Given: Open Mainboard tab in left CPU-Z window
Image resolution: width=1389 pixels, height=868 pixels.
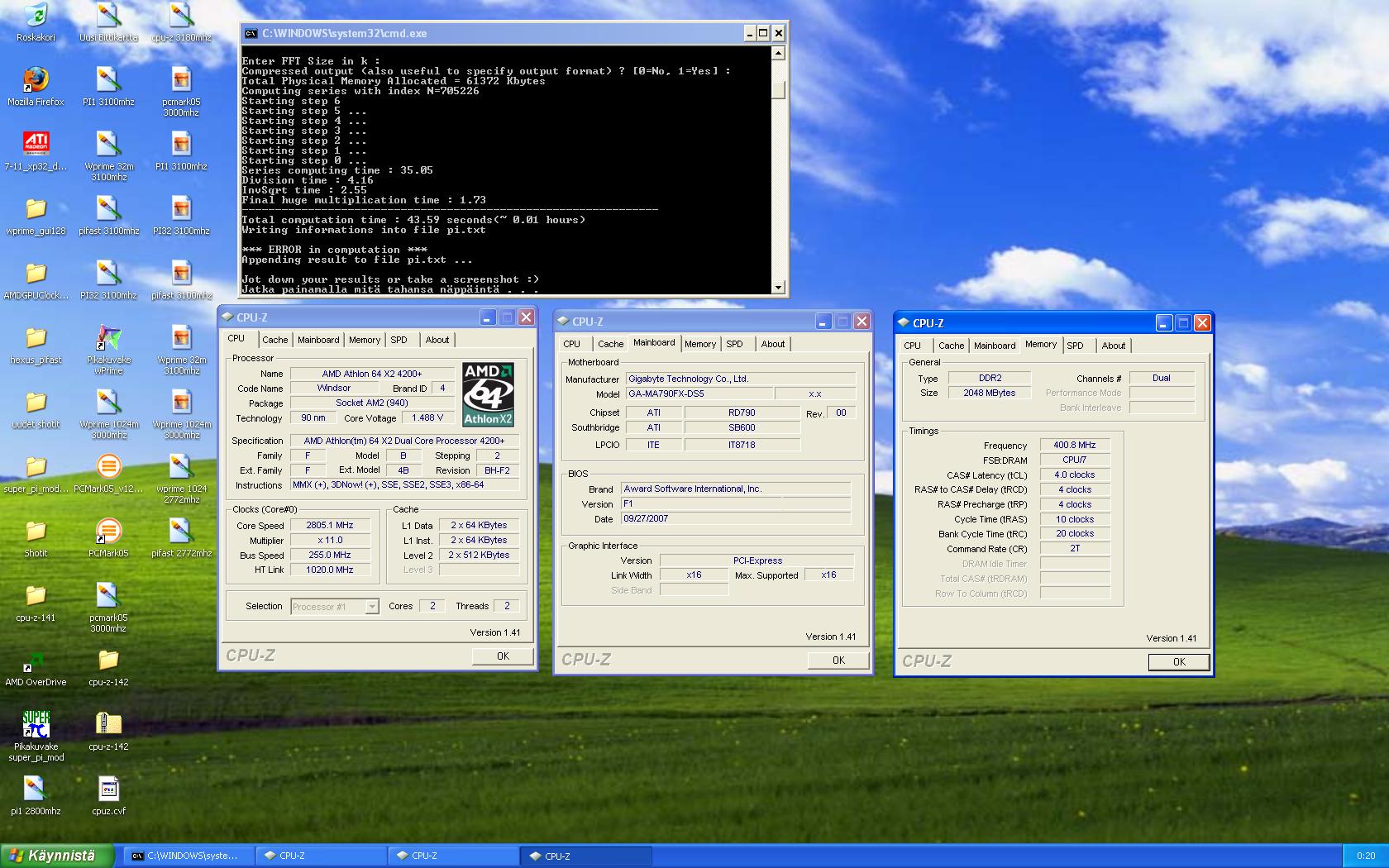Looking at the screenshot, I should [x=318, y=340].
